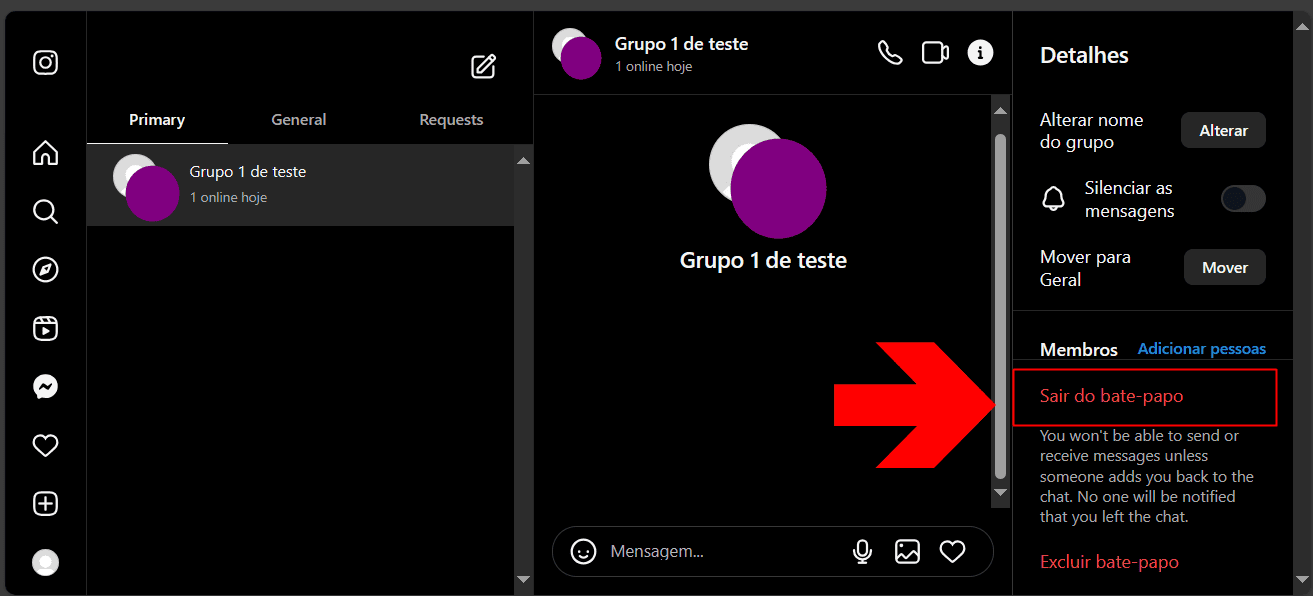Click the Membros heading
Image resolution: width=1313 pixels, height=596 pixels.
tap(1079, 350)
